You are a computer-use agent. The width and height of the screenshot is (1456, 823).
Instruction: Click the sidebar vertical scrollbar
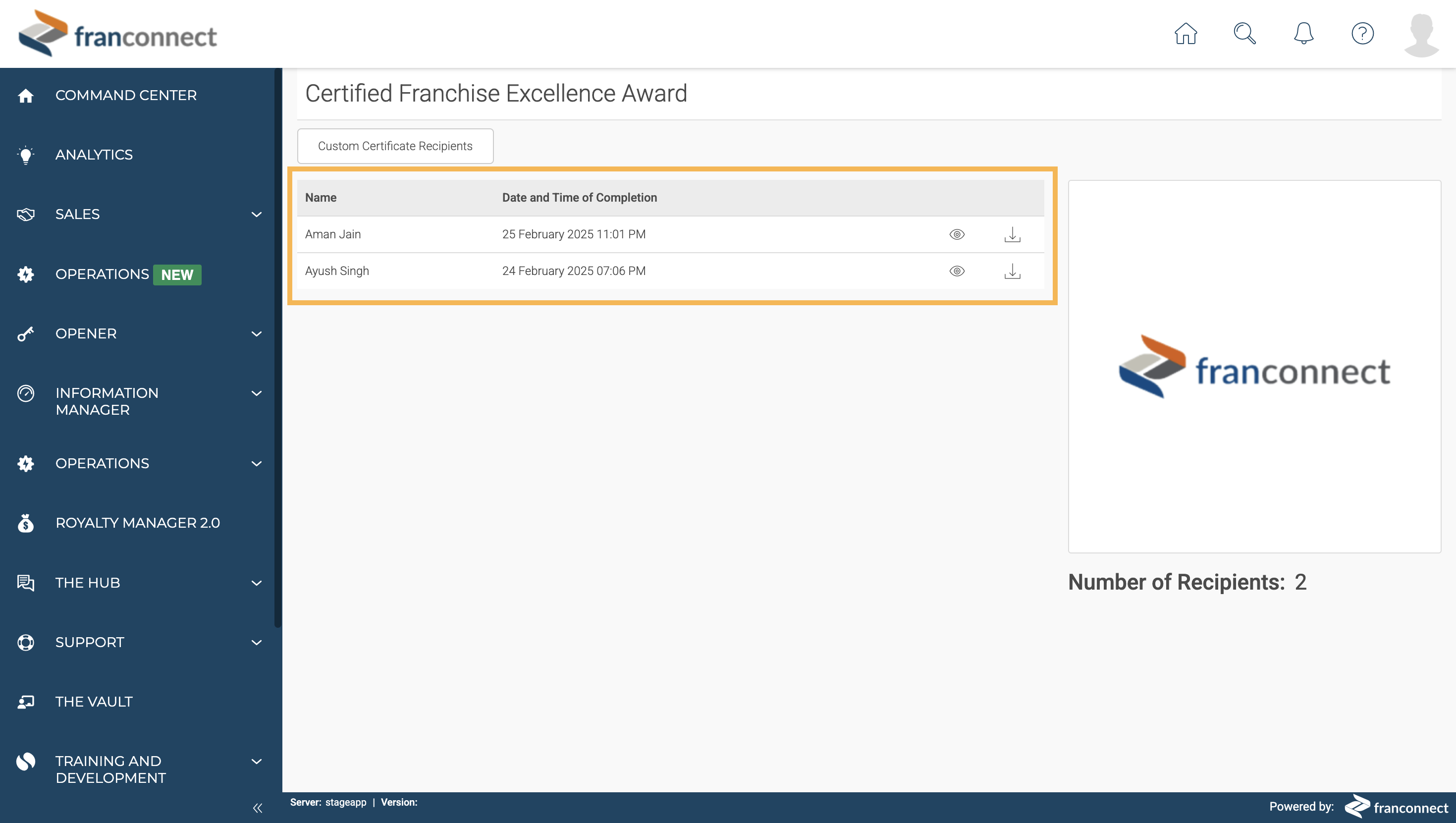277,348
